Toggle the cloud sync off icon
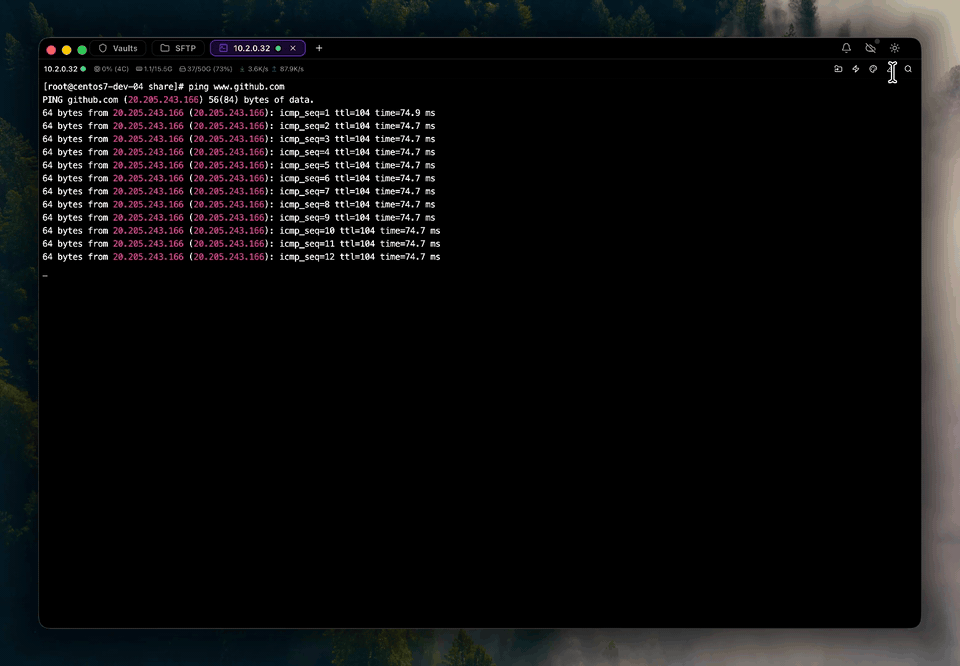The image size is (960, 666). 870,48
